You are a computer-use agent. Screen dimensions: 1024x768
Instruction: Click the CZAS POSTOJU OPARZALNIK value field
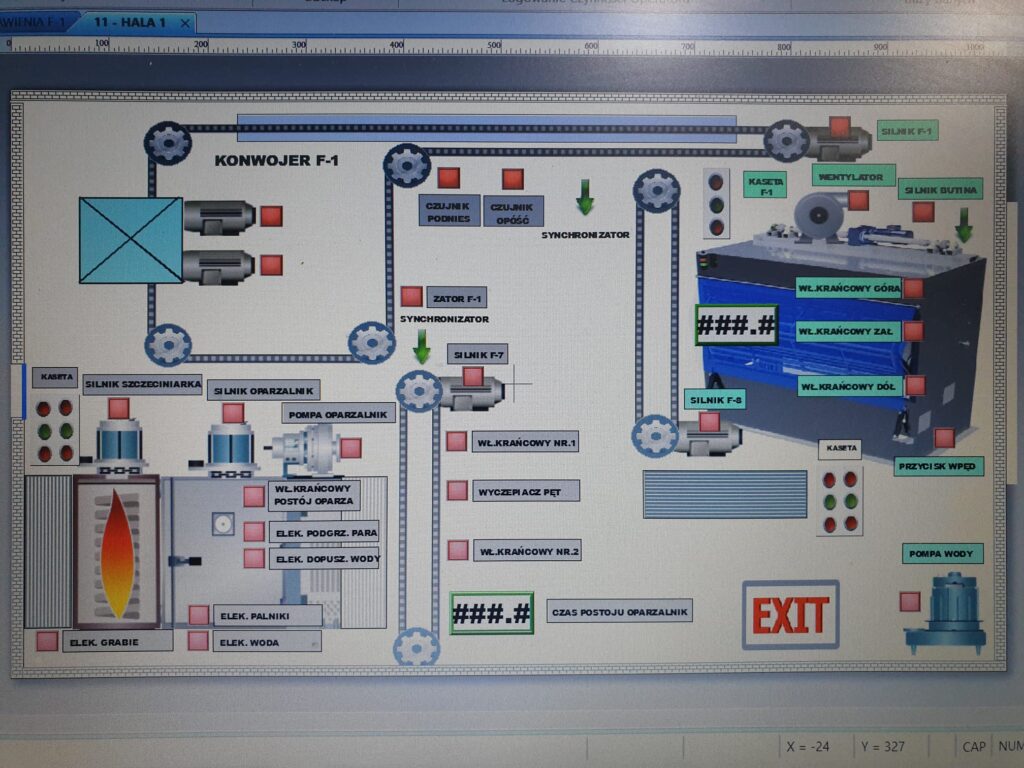(x=491, y=613)
